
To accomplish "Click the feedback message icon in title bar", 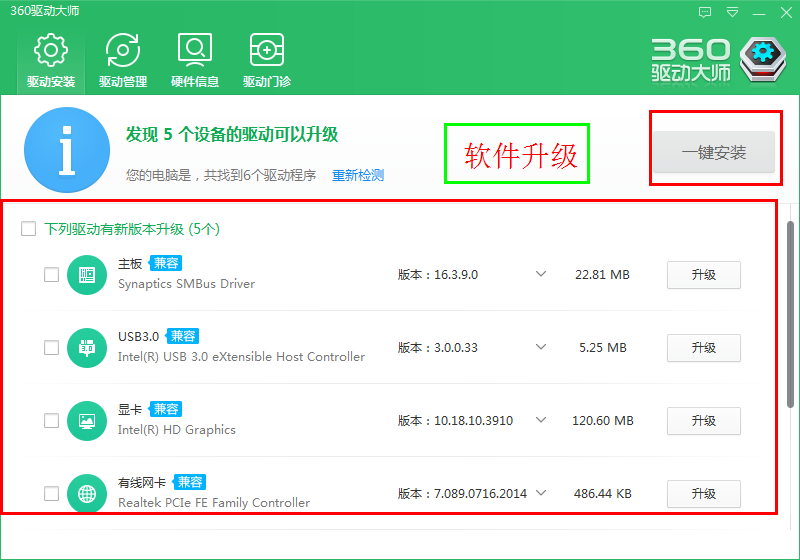I will (705, 12).
